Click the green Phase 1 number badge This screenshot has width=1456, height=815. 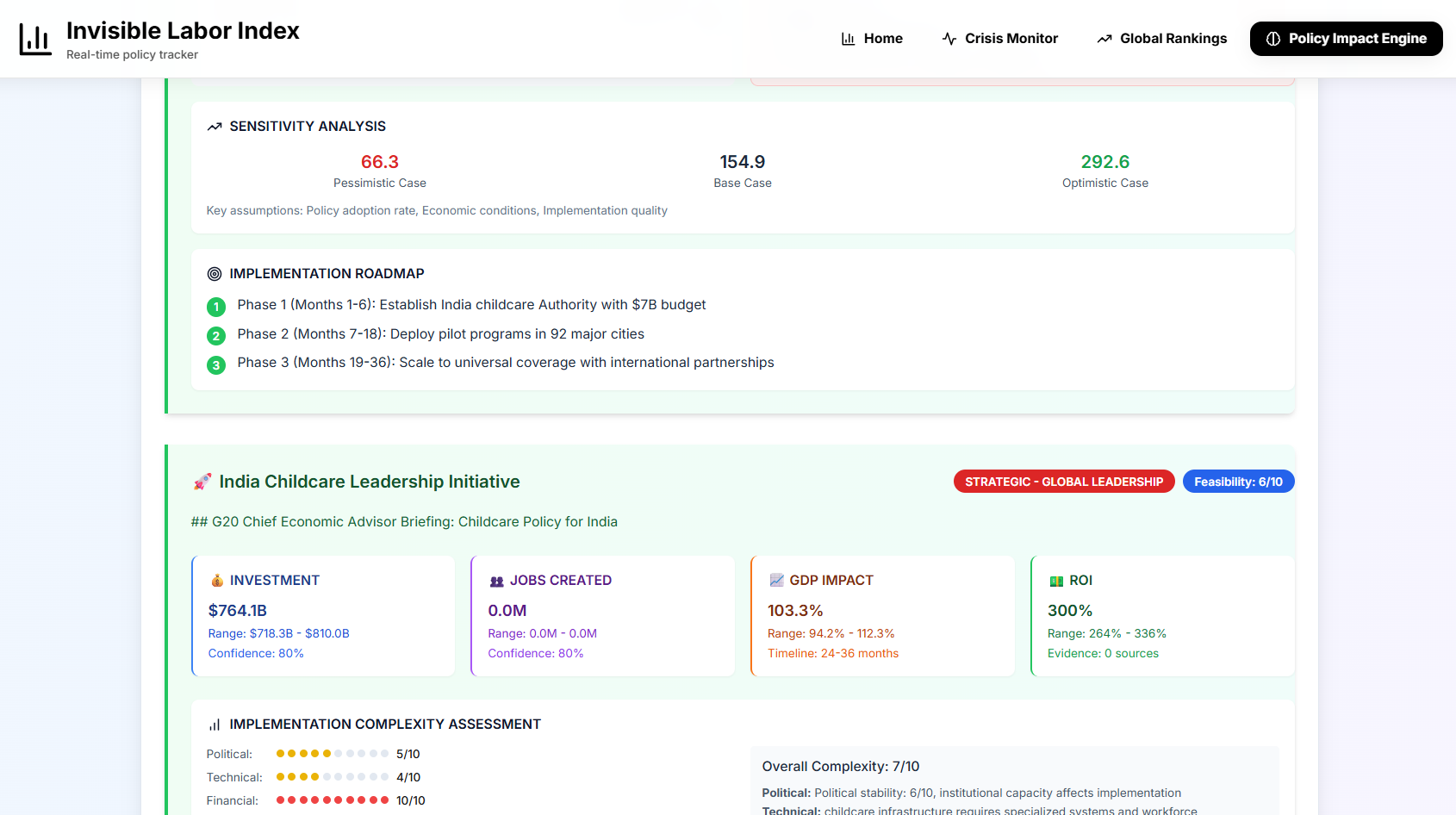[216, 307]
